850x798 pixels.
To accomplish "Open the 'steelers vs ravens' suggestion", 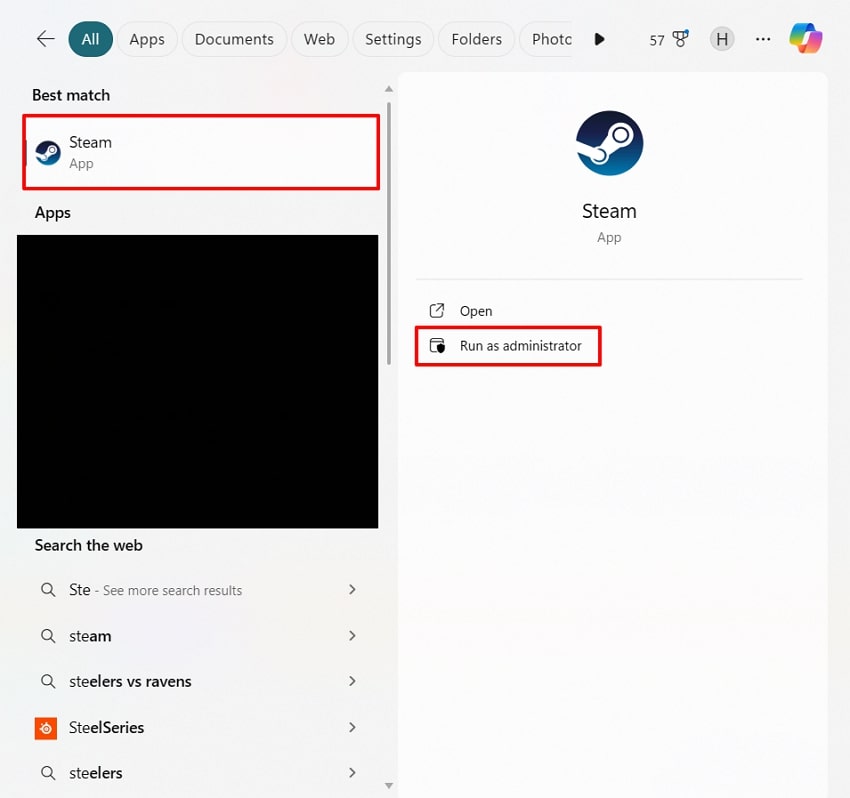I will pos(197,681).
